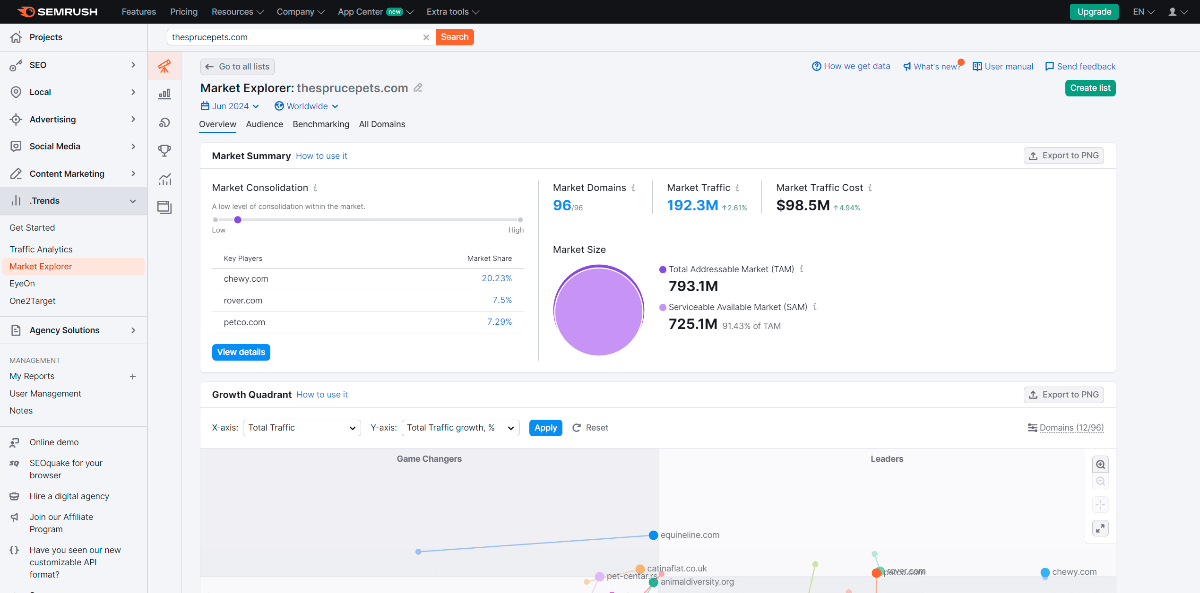This screenshot has width=1200, height=593.
Task: Expand the SEO sidebar section
Action: (x=73, y=65)
